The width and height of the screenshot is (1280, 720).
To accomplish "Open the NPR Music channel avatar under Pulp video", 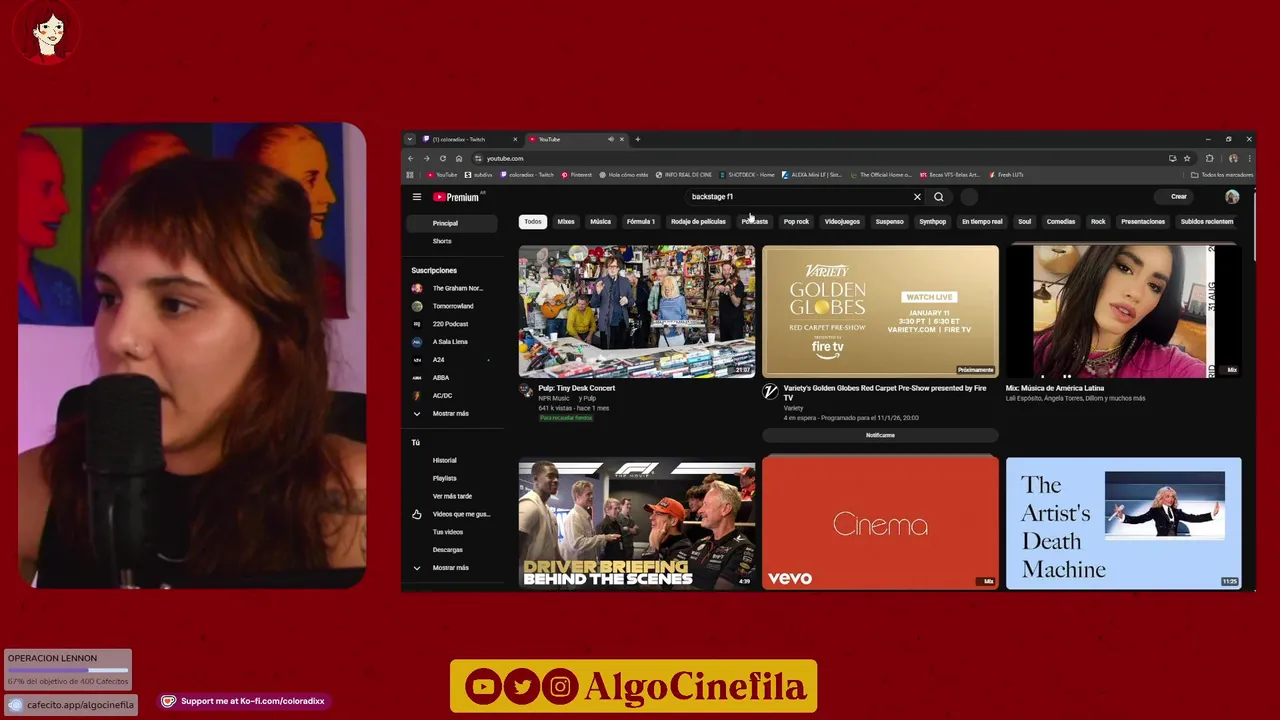I will point(526,391).
